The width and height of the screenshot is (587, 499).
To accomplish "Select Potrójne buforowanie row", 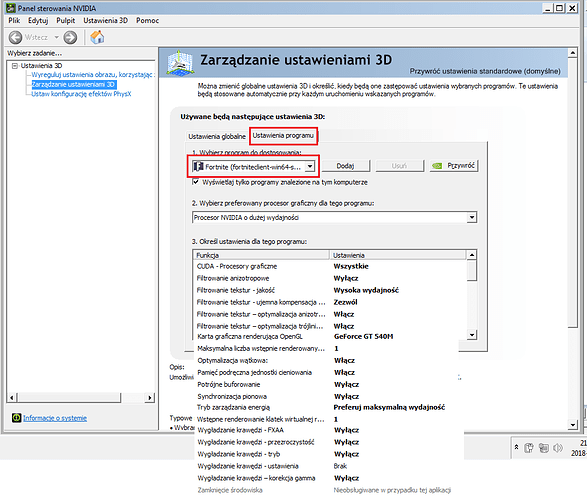I will [x=326, y=384].
